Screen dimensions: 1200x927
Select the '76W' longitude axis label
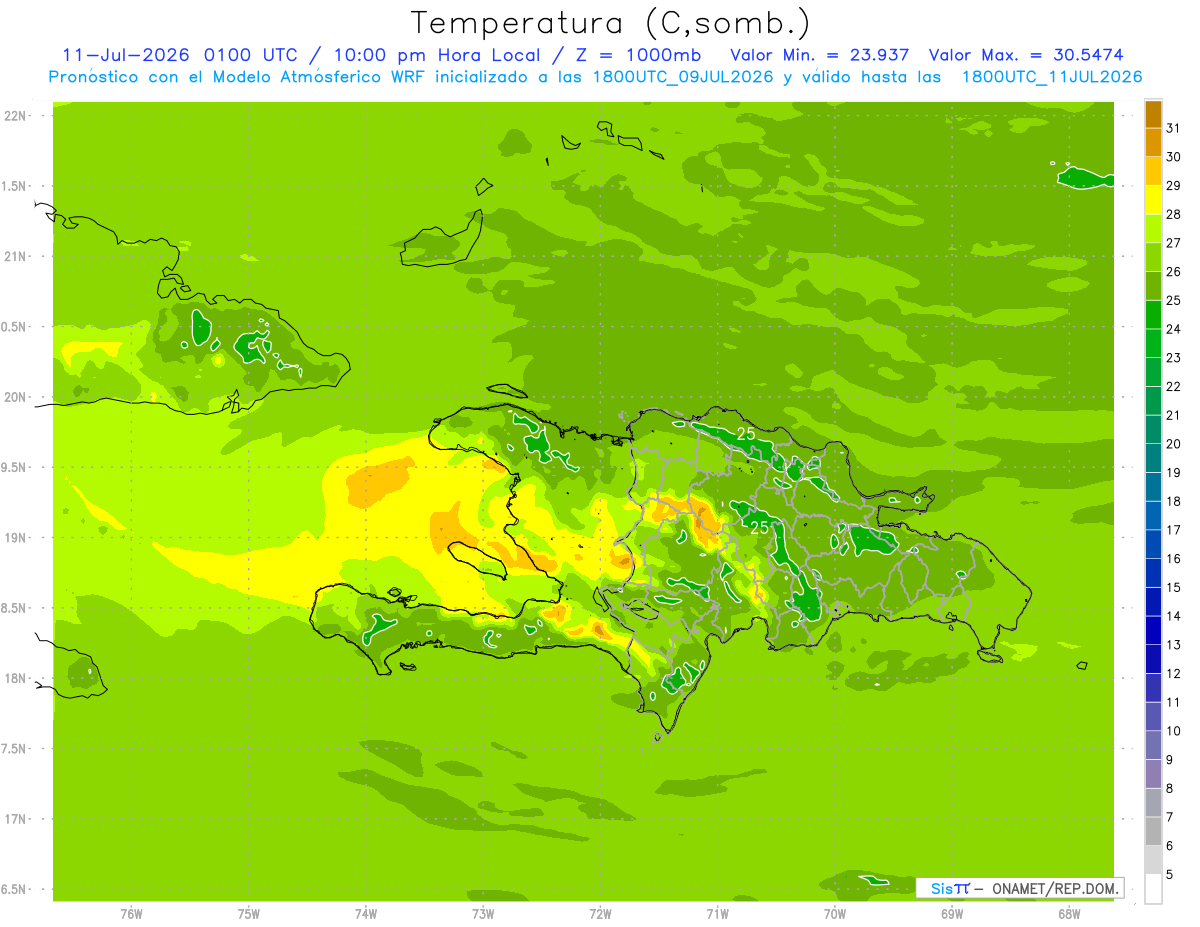pyautogui.click(x=131, y=915)
